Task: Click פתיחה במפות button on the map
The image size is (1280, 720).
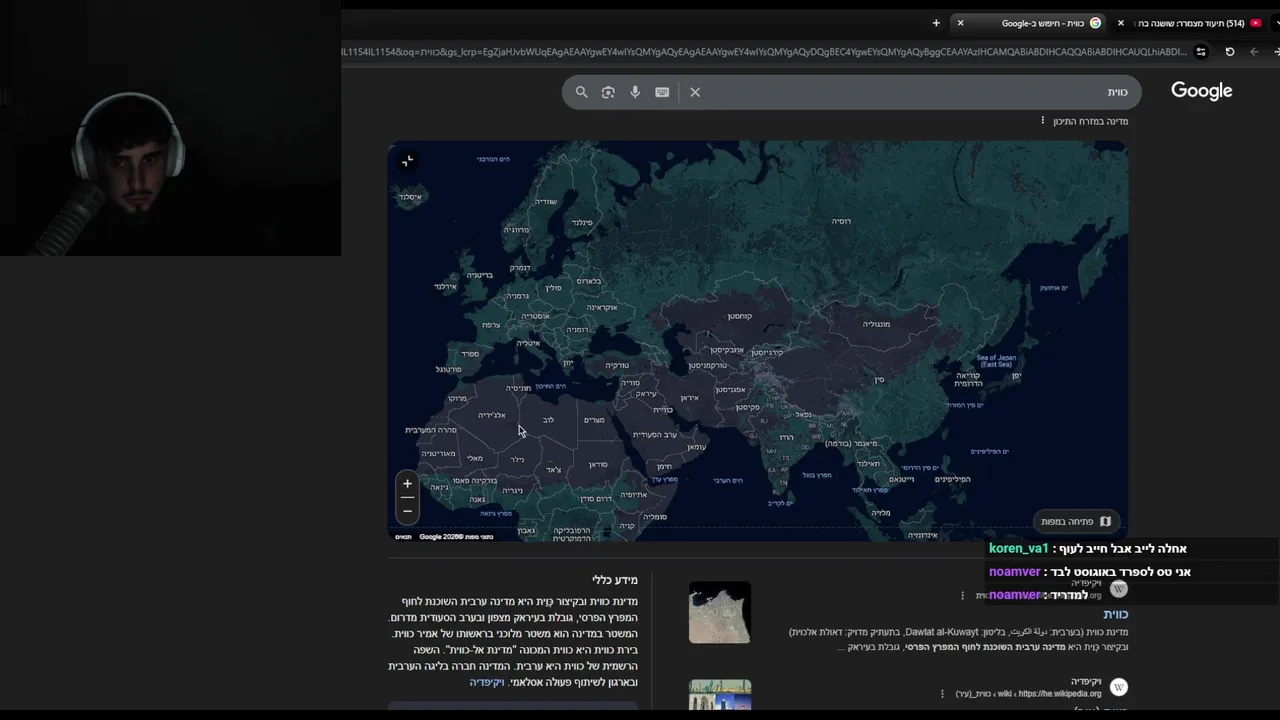Action: tap(1076, 521)
